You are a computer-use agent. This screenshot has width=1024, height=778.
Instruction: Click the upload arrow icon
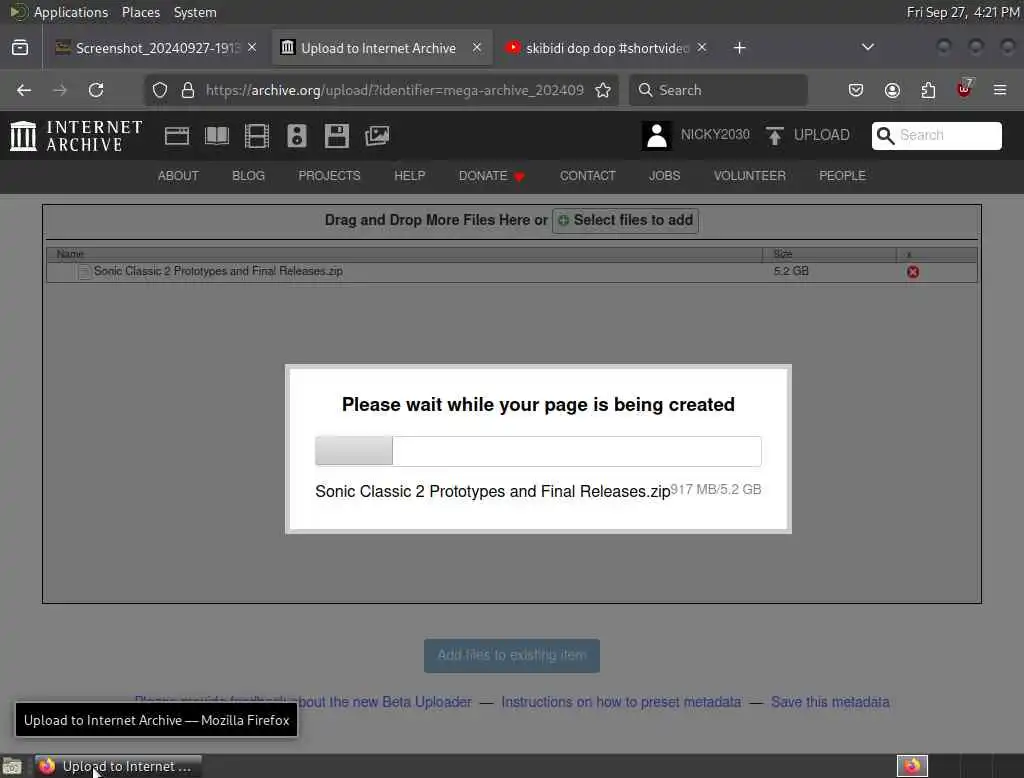pos(775,136)
